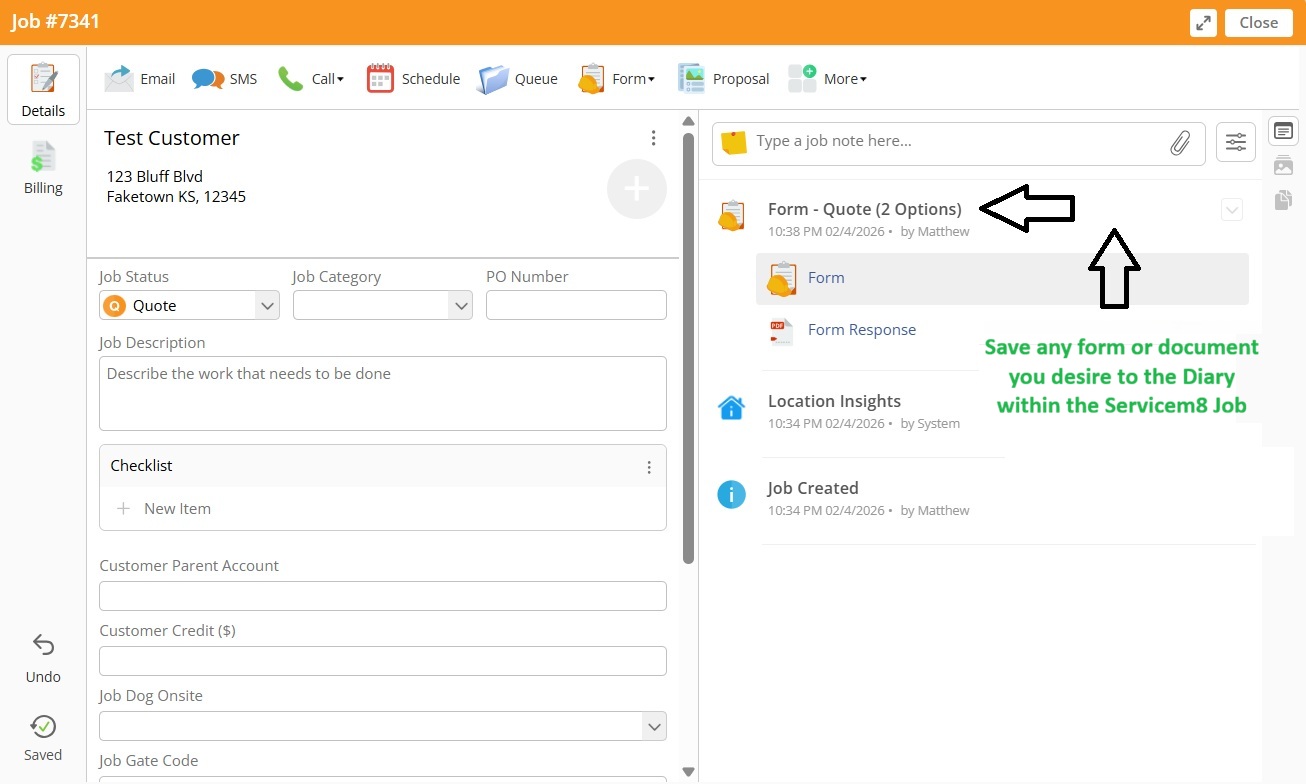Close the Job #7341 window
The width and height of the screenshot is (1306, 784).
tap(1259, 23)
